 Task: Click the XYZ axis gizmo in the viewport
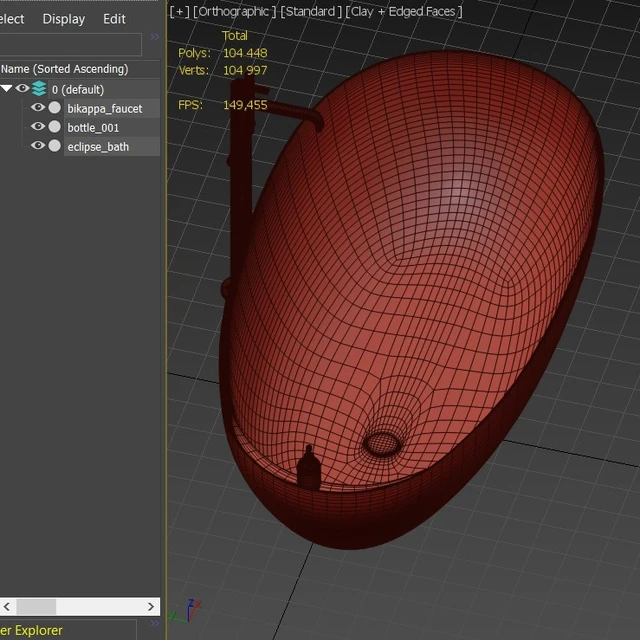186,611
